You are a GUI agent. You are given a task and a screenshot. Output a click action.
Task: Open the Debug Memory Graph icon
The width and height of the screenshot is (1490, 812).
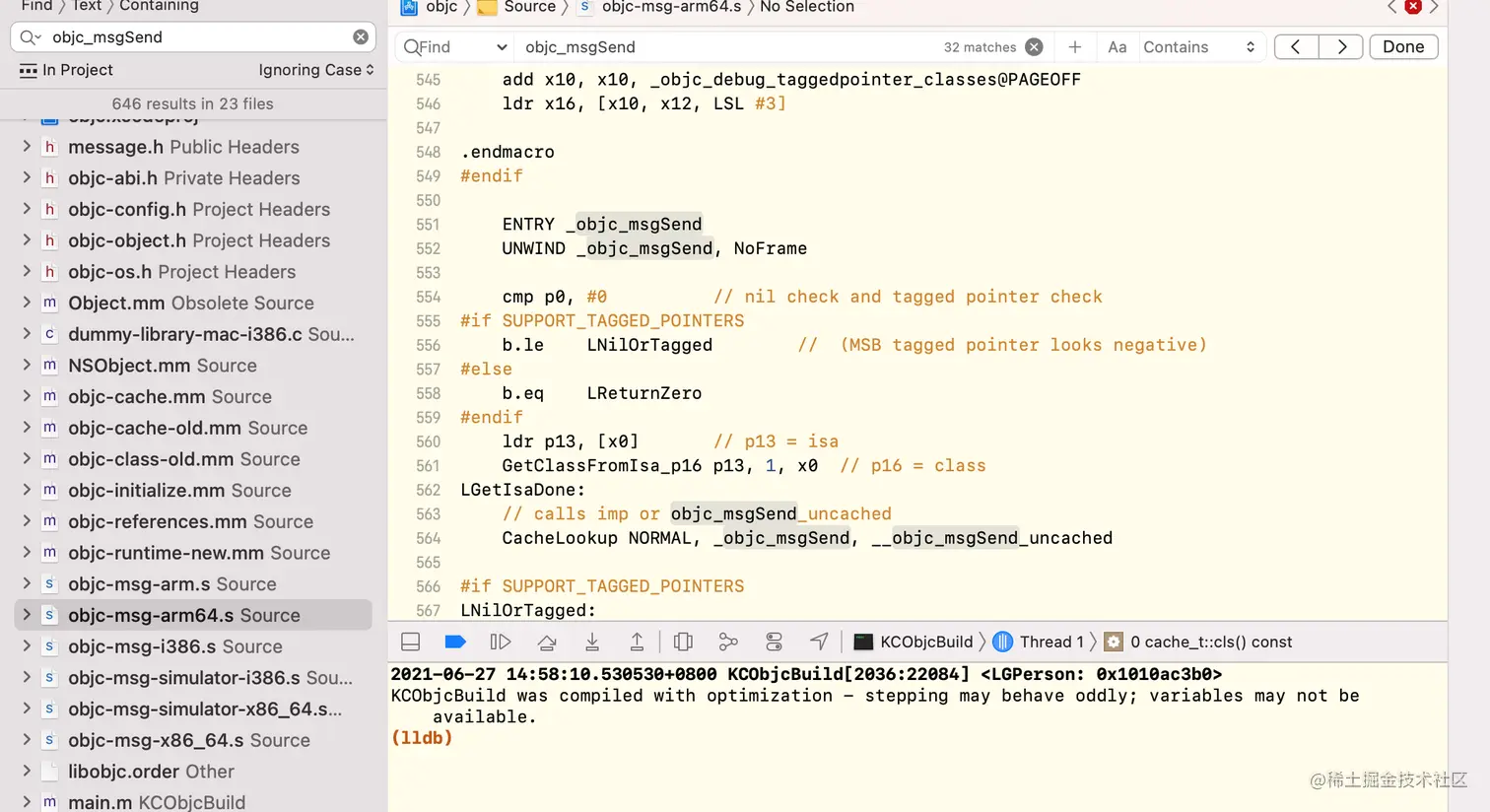coord(728,642)
